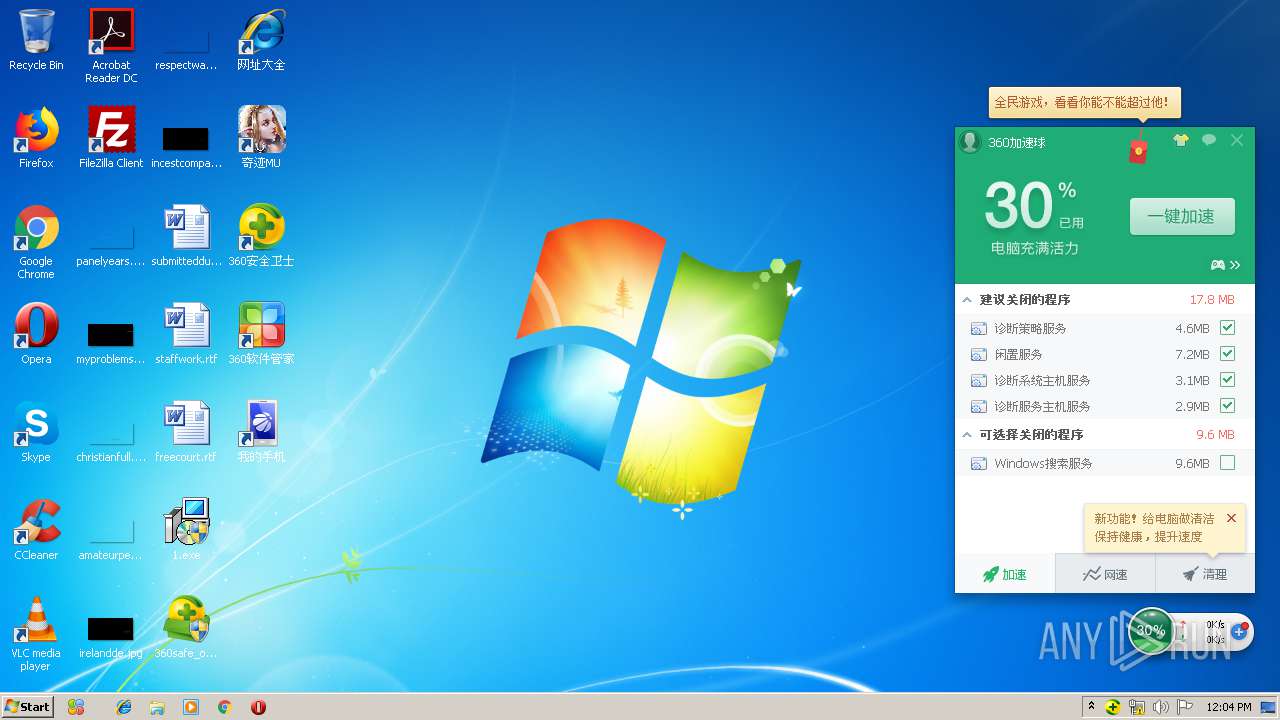Click the 12:04 PM taskbar clock
The height and width of the screenshot is (720, 1280).
pyautogui.click(x=1229, y=707)
